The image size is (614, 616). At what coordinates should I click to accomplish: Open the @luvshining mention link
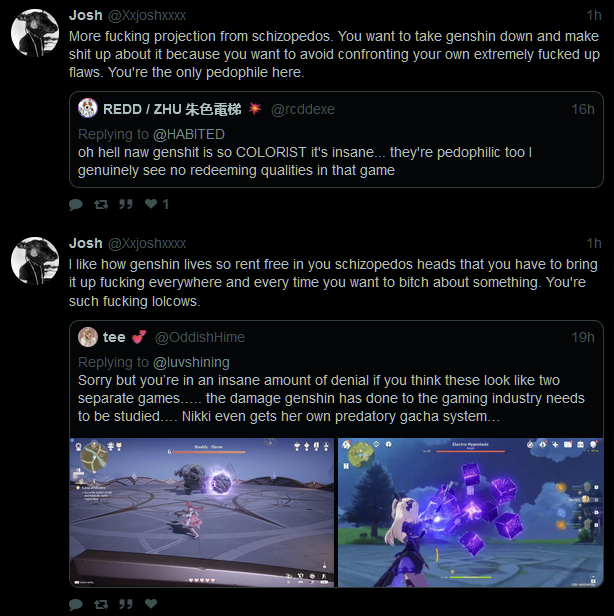click(191, 362)
